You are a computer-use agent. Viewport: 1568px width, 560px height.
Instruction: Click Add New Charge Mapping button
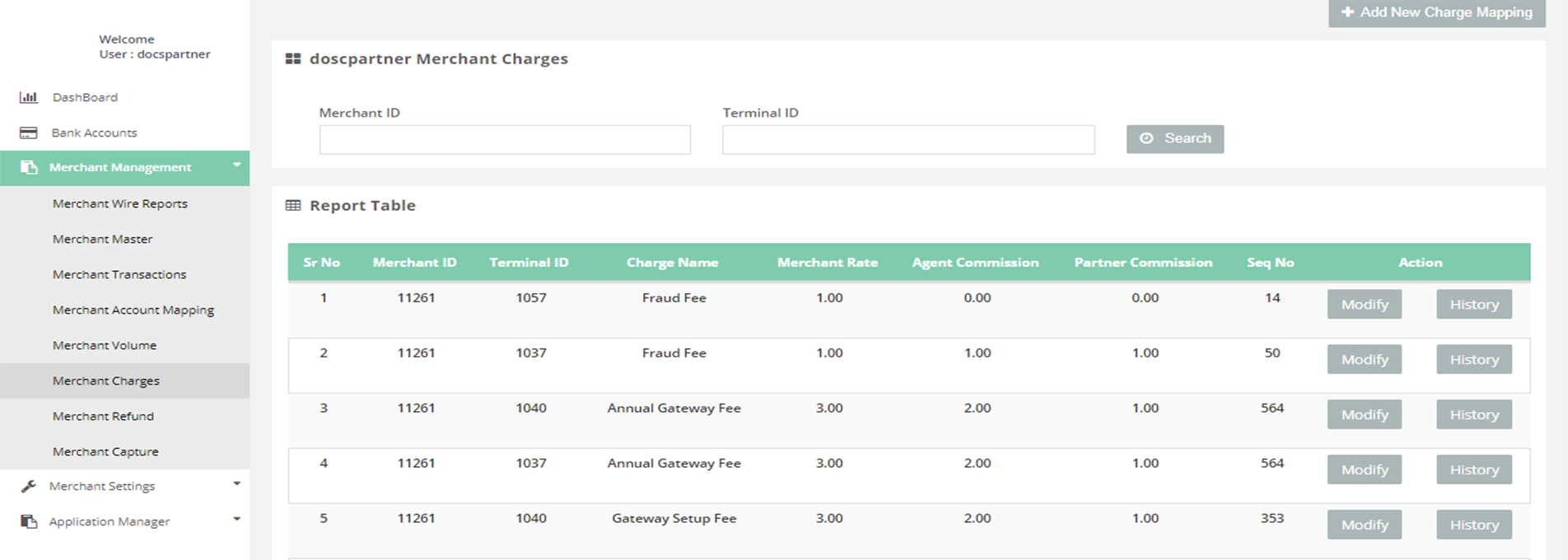tap(1436, 12)
